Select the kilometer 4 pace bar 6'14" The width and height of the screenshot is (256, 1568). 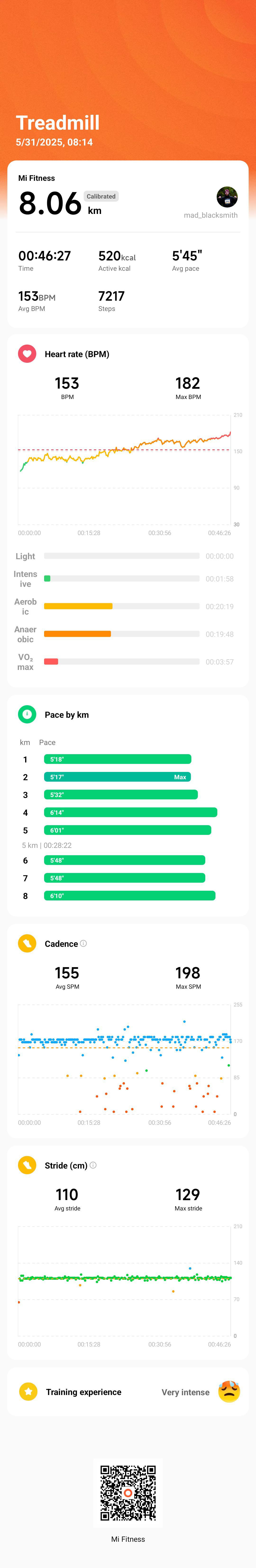130,812
